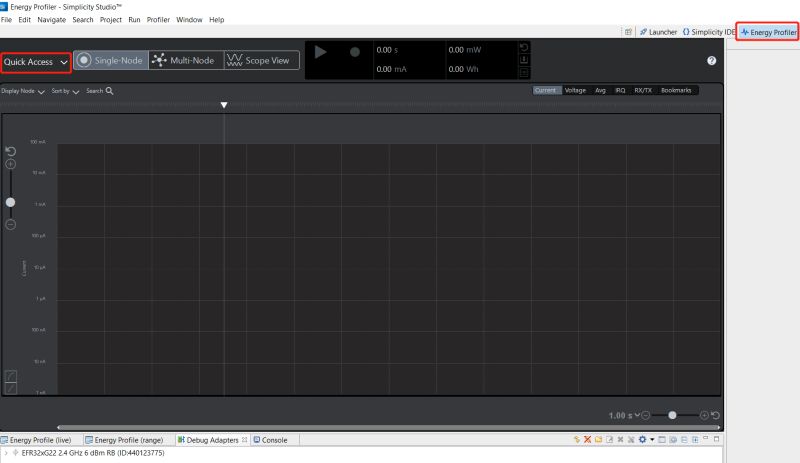800x463 pixels.
Task: Toggle the RX/TX display filter
Action: pyautogui.click(x=643, y=90)
